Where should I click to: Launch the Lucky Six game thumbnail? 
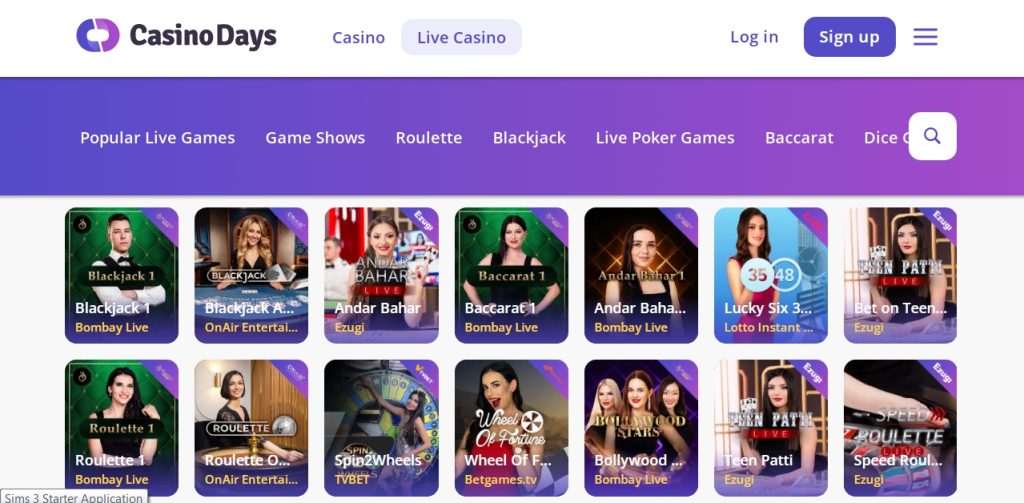tap(771, 275)
